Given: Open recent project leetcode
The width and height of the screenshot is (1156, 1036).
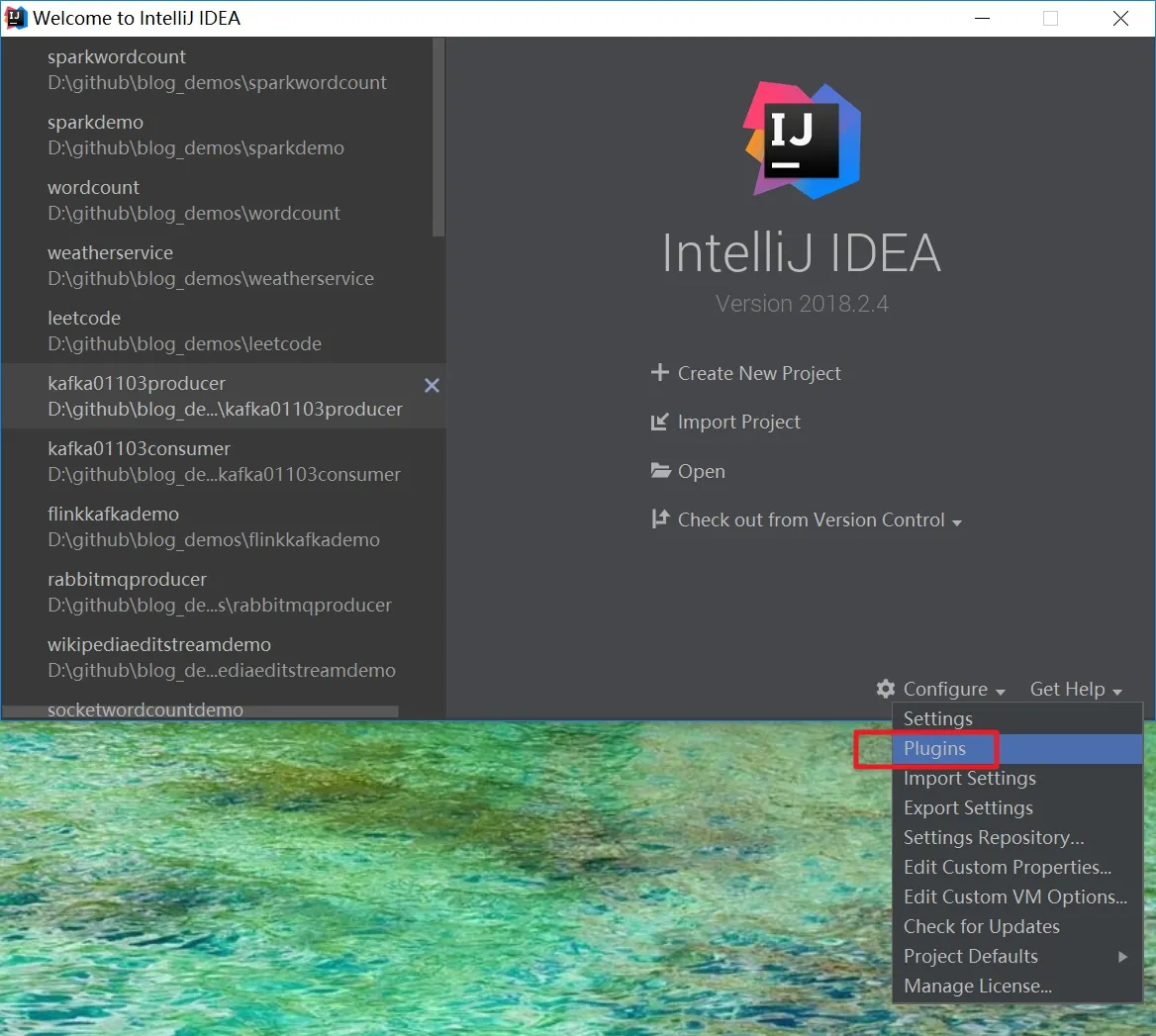Looking at the screenshot, I should click(x=224, y=330).
